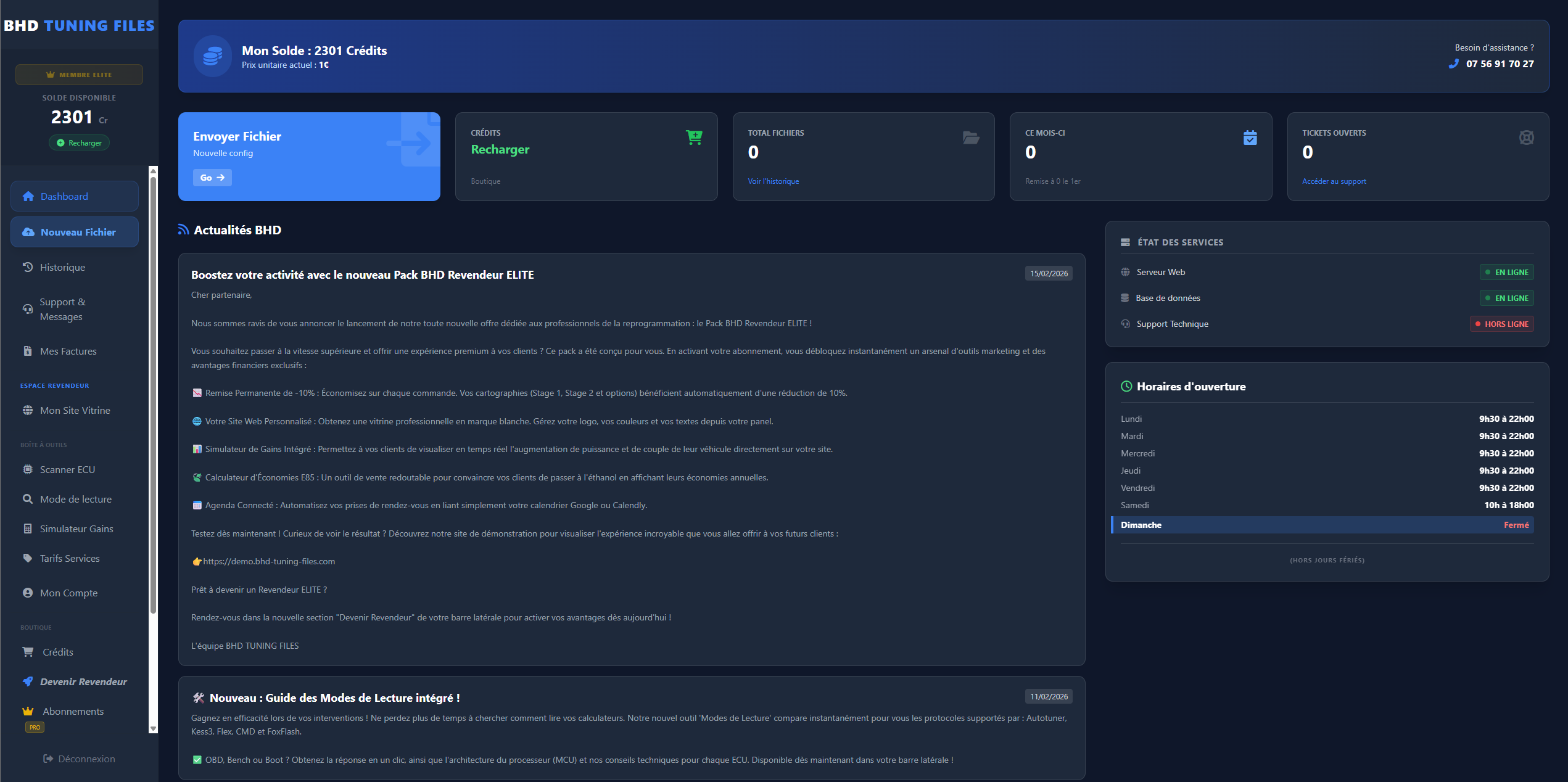Screen dimensions: 1568x782
Task: Click the Déconnexion logout icon
Action: coord(49,759)
